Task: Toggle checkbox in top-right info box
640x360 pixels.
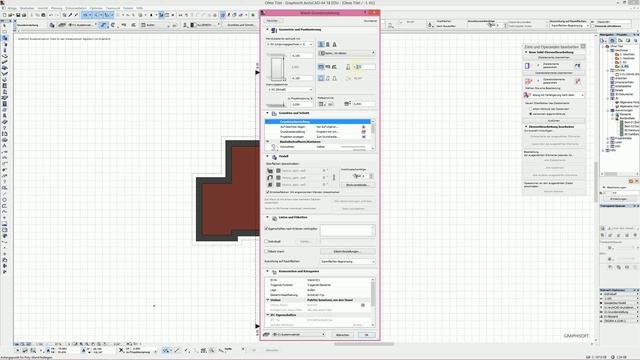Action: tap(593, 26)
